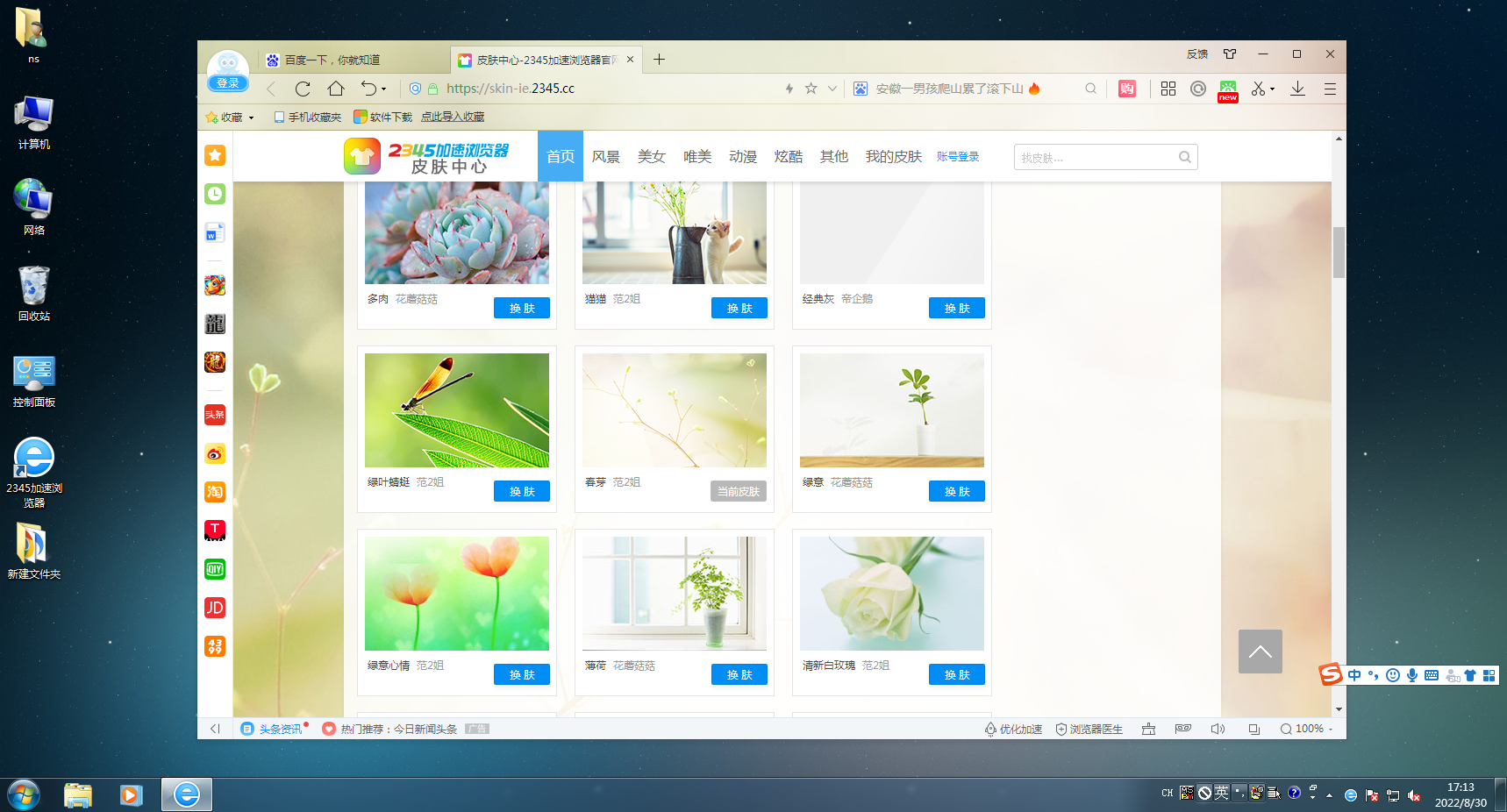Expand the address bar dropdown chevron

832,89
